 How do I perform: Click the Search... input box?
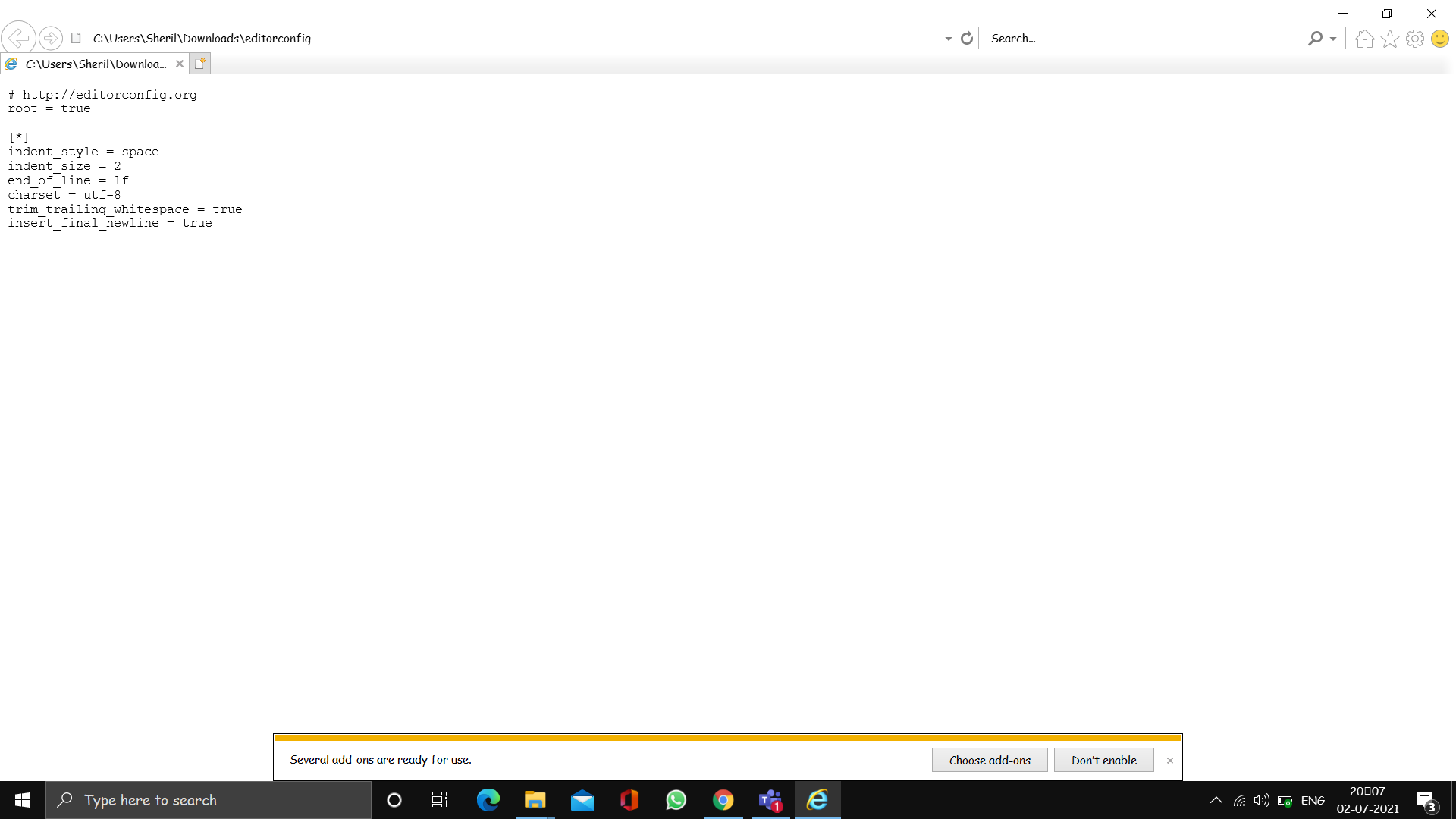[1145, 38]
